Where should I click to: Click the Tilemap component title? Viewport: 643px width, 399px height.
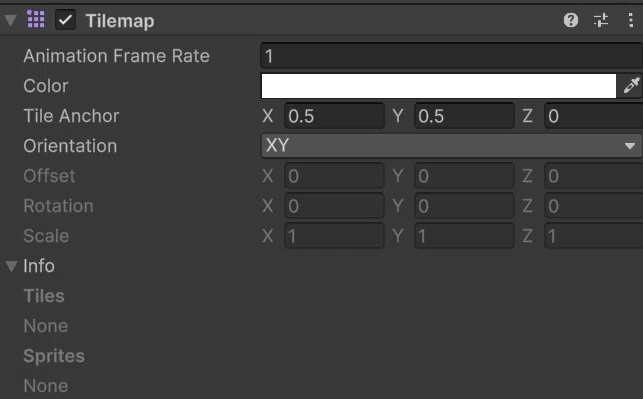pos(120,21)
